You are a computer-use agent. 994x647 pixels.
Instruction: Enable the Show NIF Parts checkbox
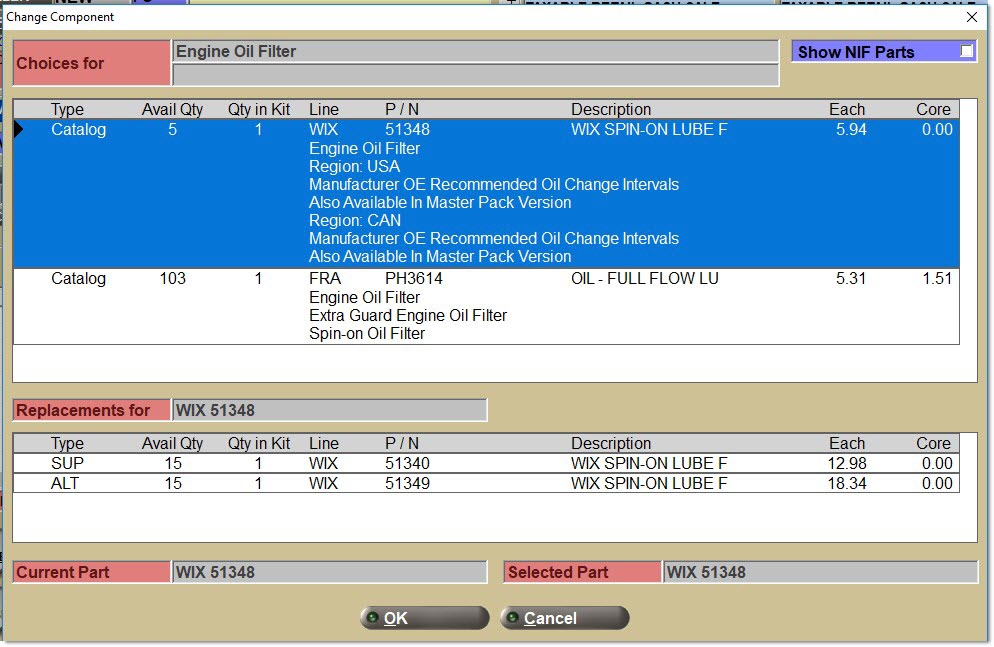click(x=966, y=51)
